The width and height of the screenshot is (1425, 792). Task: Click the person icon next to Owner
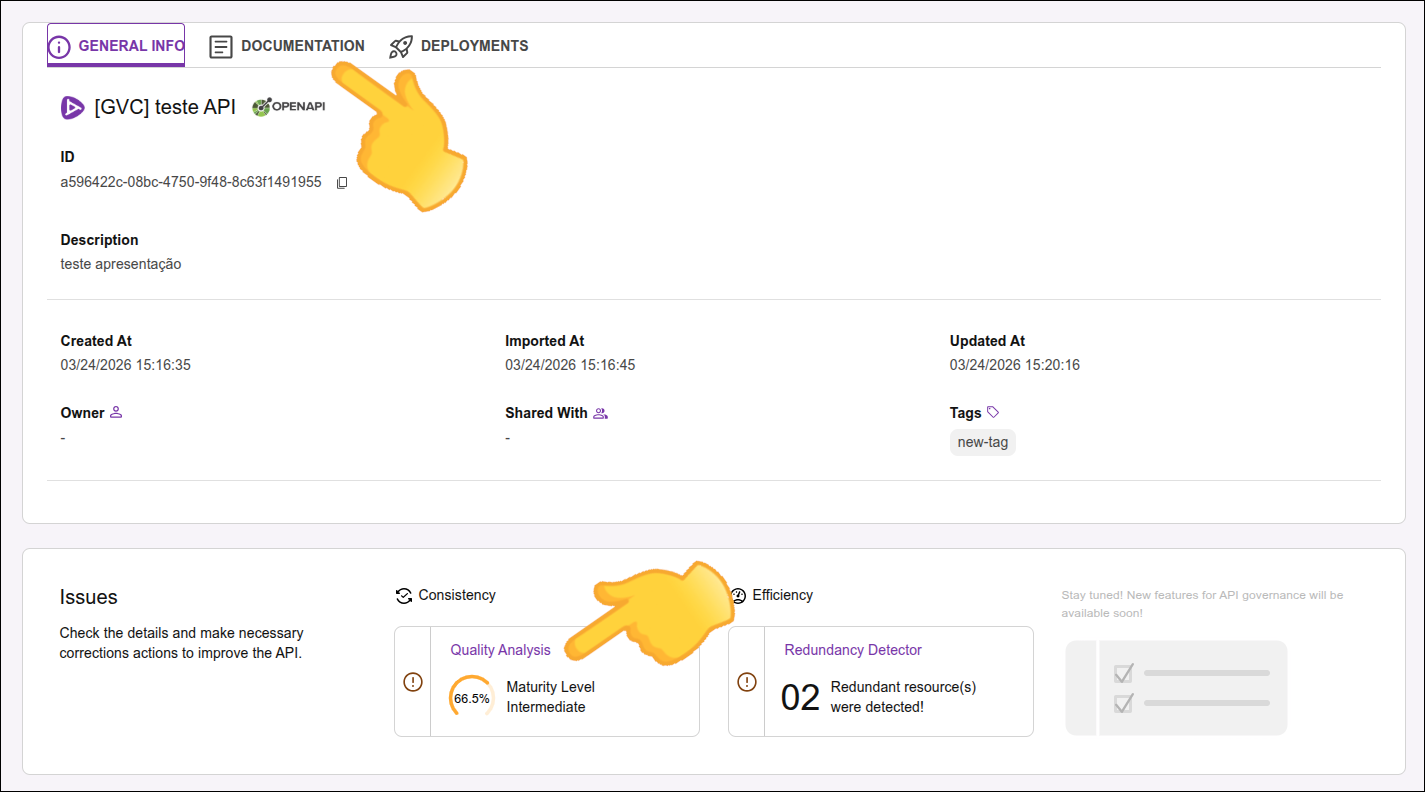pos(116,411)
